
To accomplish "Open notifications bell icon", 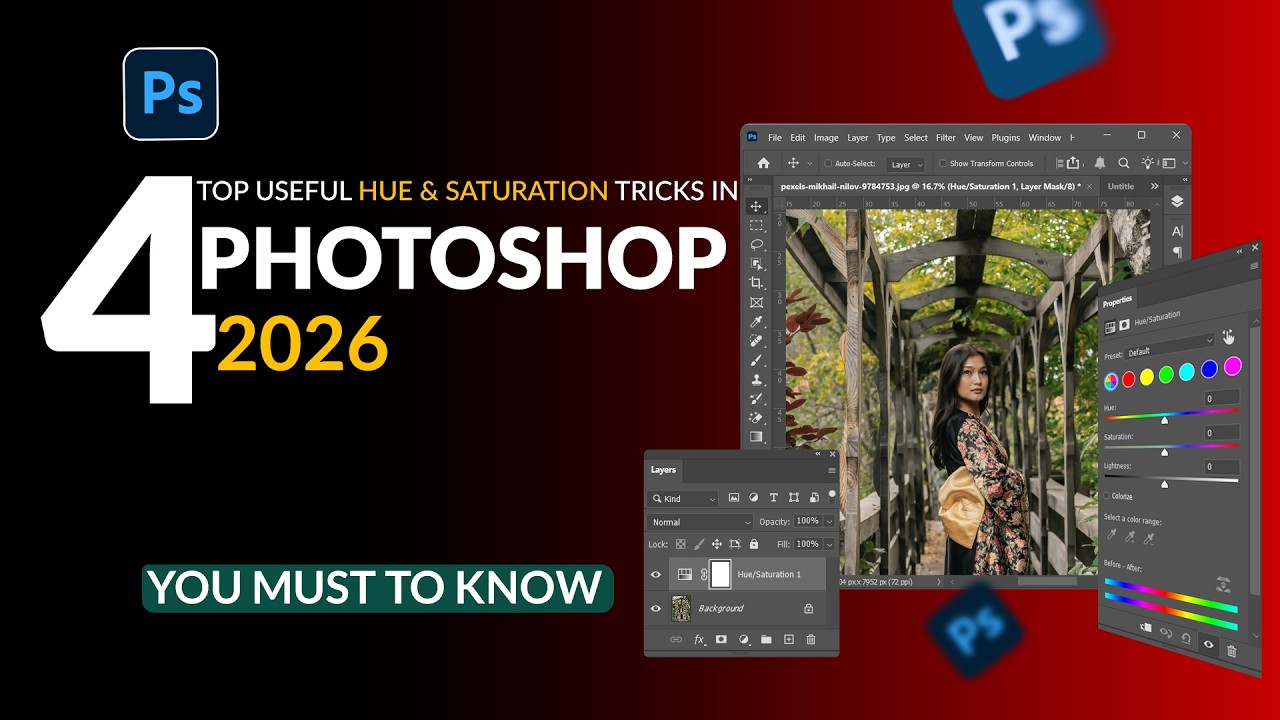I will [1100, 163].
